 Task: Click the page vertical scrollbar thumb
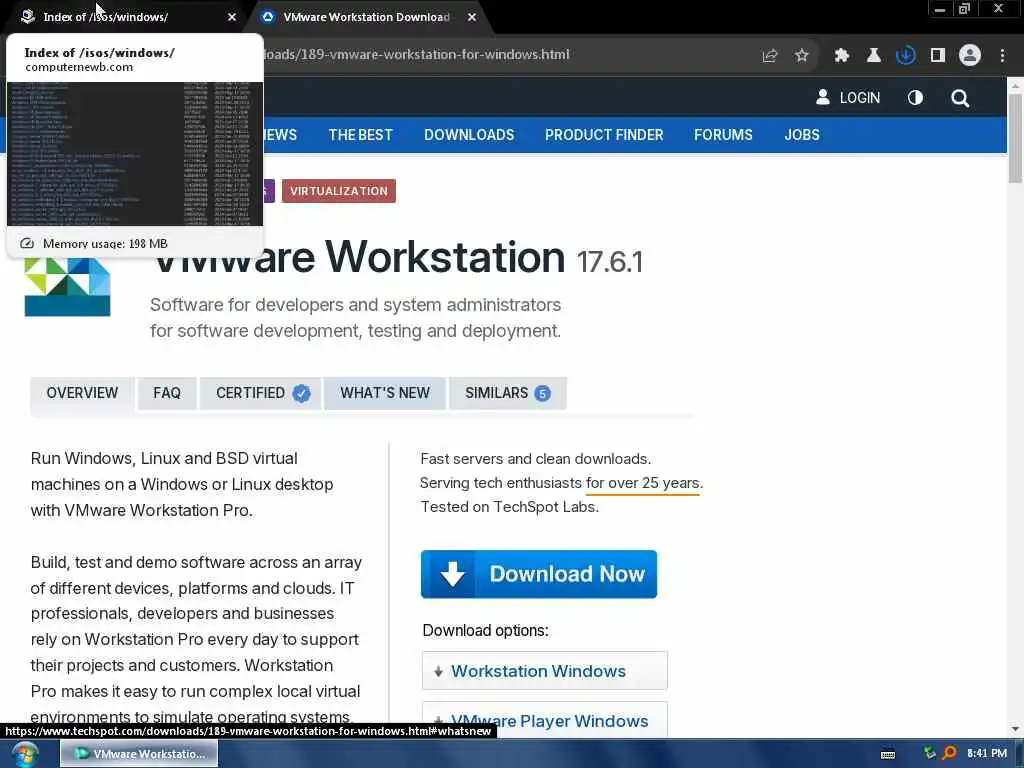tap(1015, 137)
